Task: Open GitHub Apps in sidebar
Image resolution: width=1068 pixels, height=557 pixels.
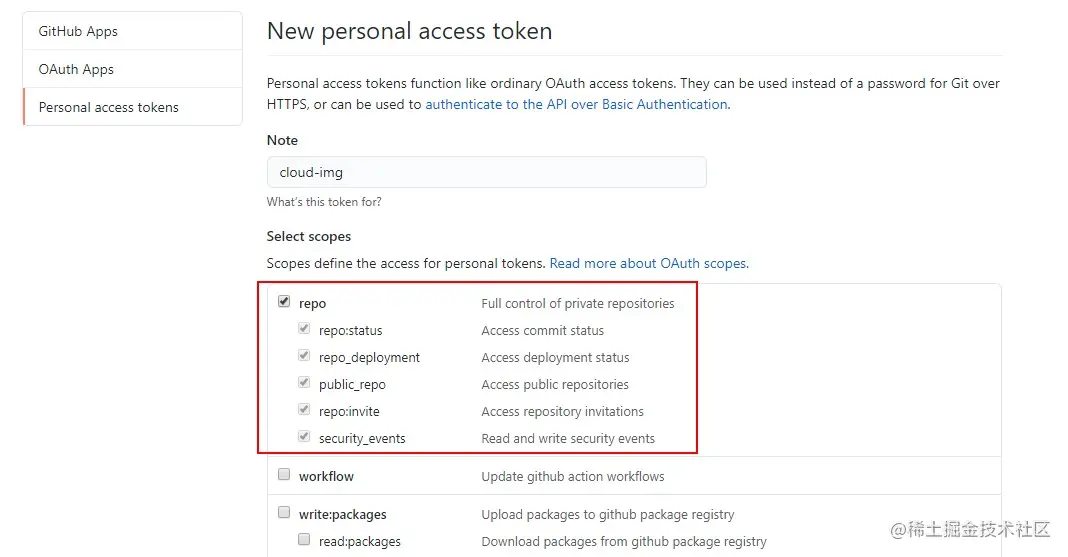Action: click(78, 31)
